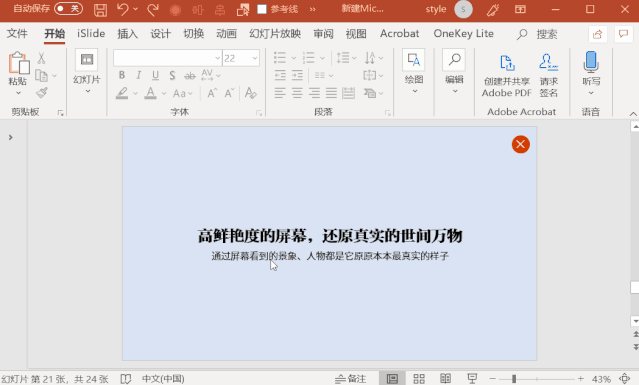Viewport: 639px width, 385px height.
Task: Open the Aa change case dropdown
Action: click(x=182, y=94)
